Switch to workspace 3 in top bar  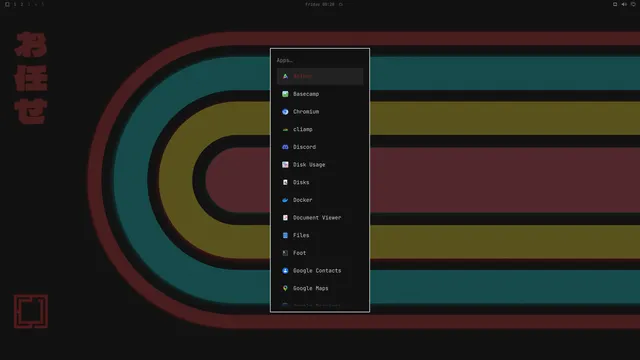[29, 4]
